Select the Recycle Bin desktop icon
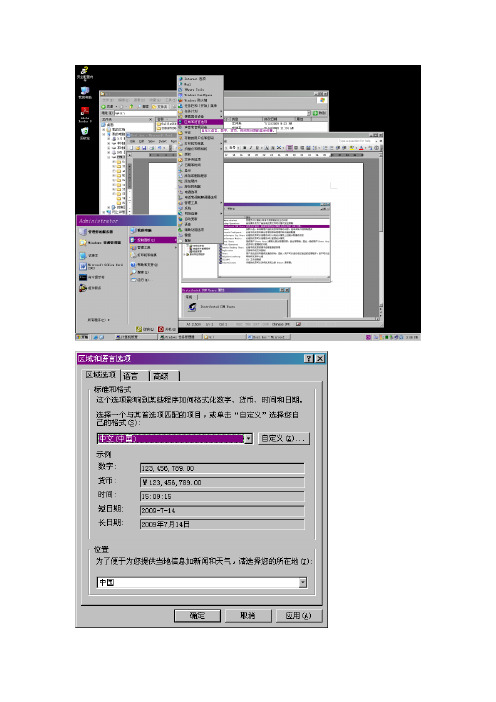 85,131
